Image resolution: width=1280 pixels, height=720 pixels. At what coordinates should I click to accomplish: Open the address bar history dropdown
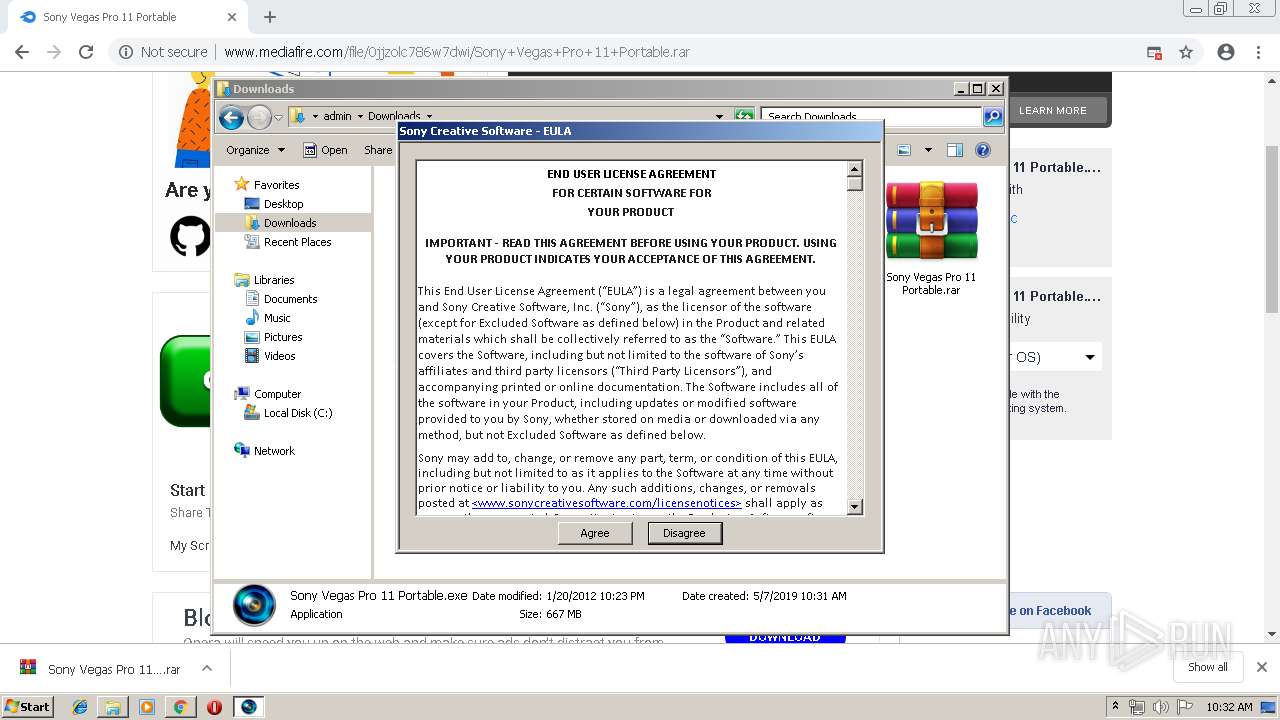click(719, 117)
